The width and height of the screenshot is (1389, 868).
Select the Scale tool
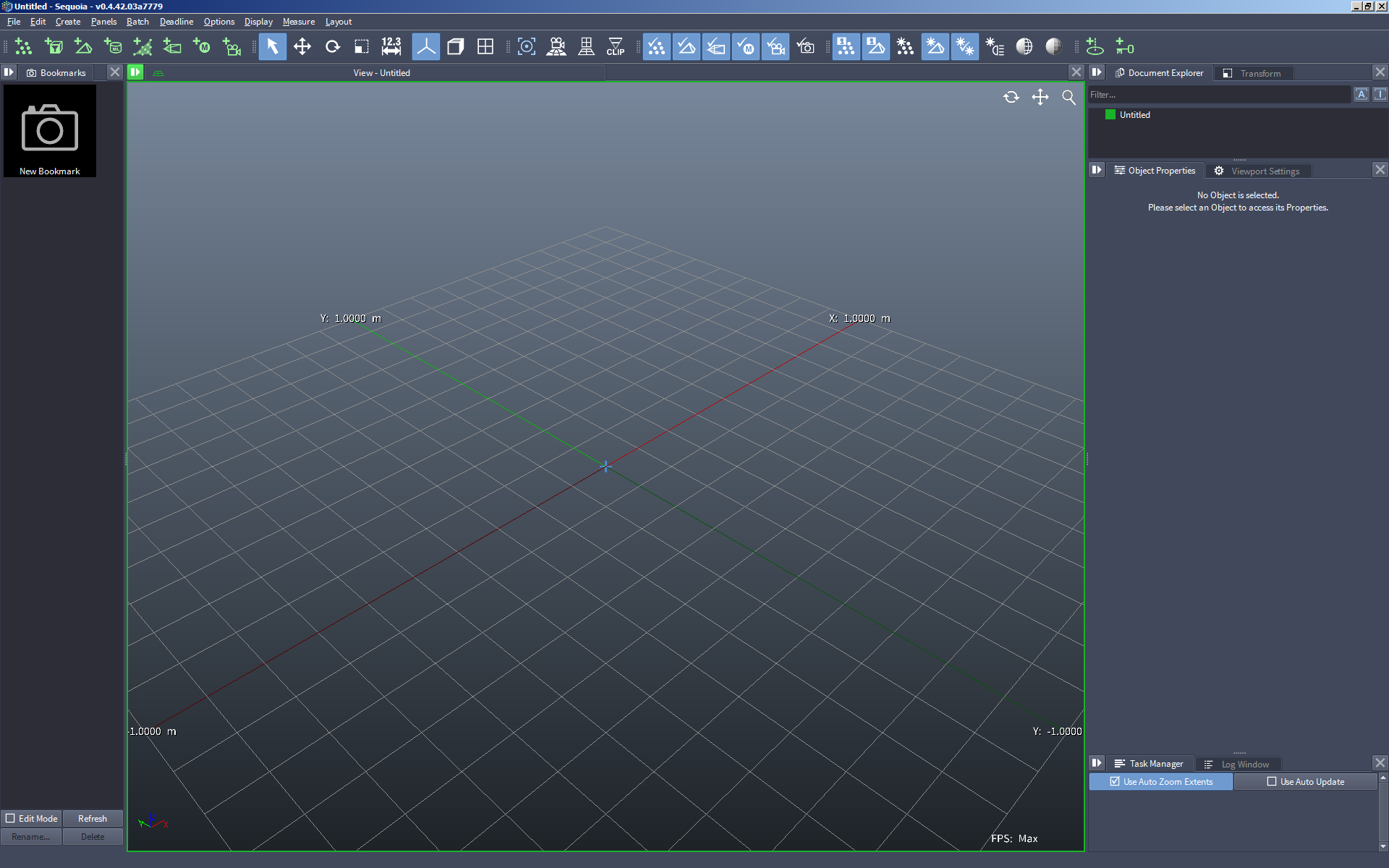coord(362,47)
